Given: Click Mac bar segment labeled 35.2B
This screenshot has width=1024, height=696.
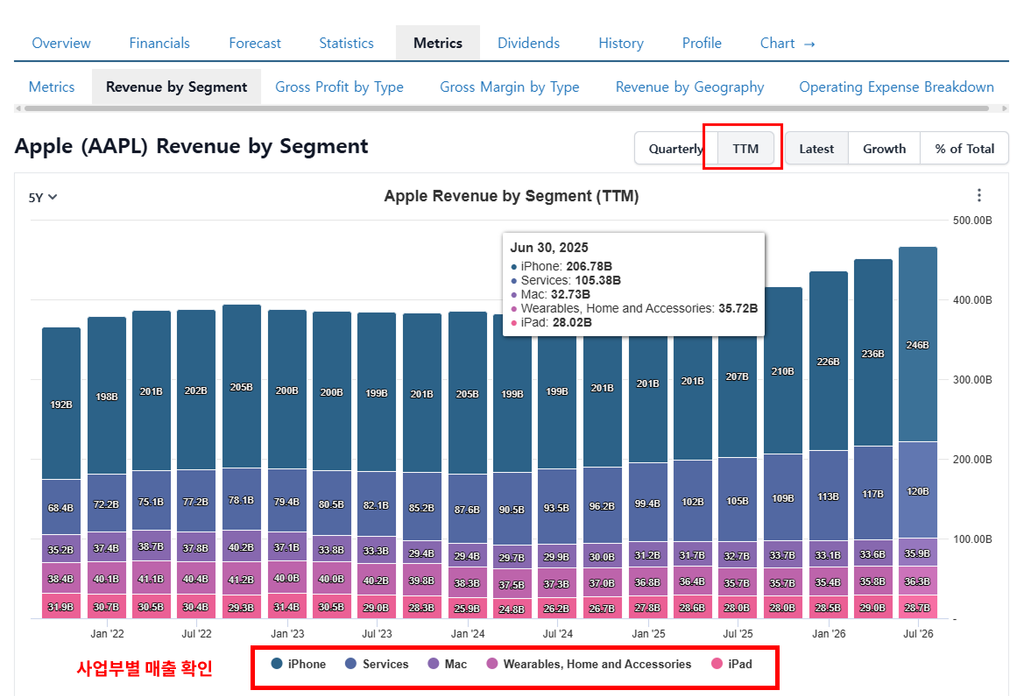Looking at the screenshot, I should [x=61, y=549].
